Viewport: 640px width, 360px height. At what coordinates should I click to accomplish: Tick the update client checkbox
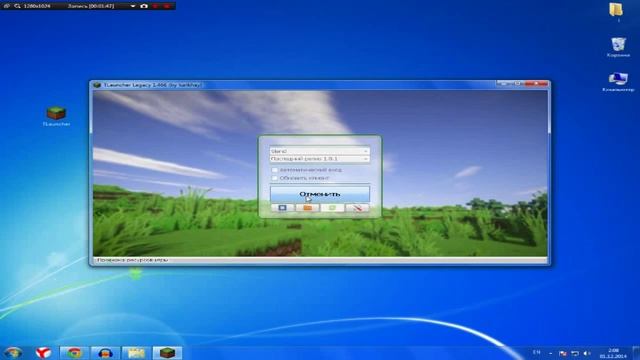pyautogui.click(x=275, y=178)
